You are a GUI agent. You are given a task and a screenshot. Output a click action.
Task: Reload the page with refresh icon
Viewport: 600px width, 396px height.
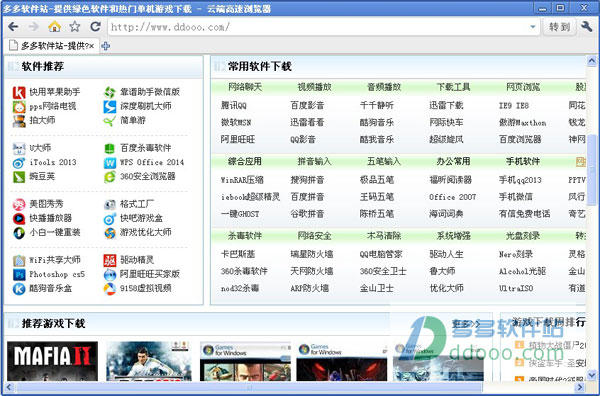point(95,26)
